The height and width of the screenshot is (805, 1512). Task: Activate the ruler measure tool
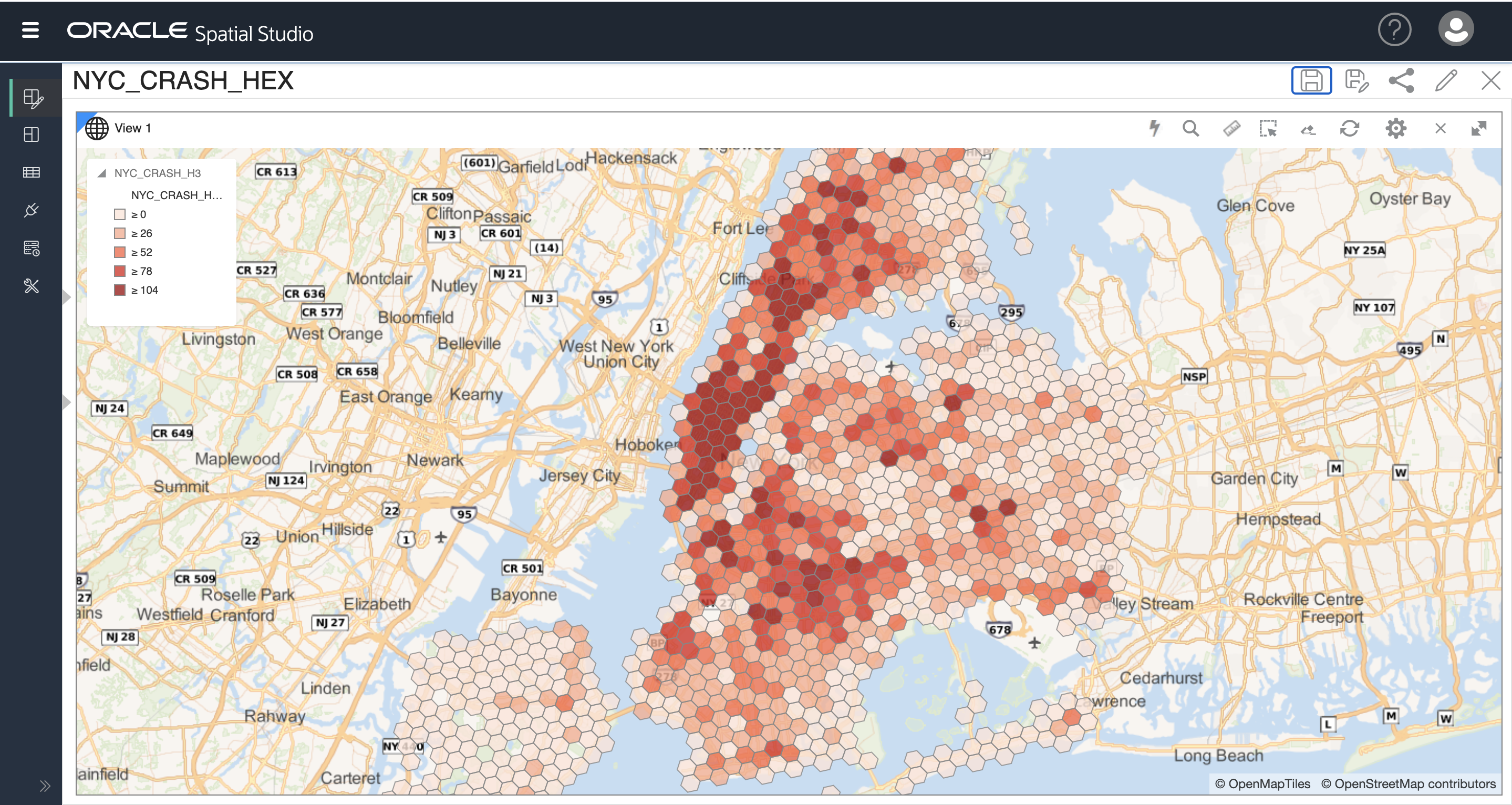[x=1231, y=129]
